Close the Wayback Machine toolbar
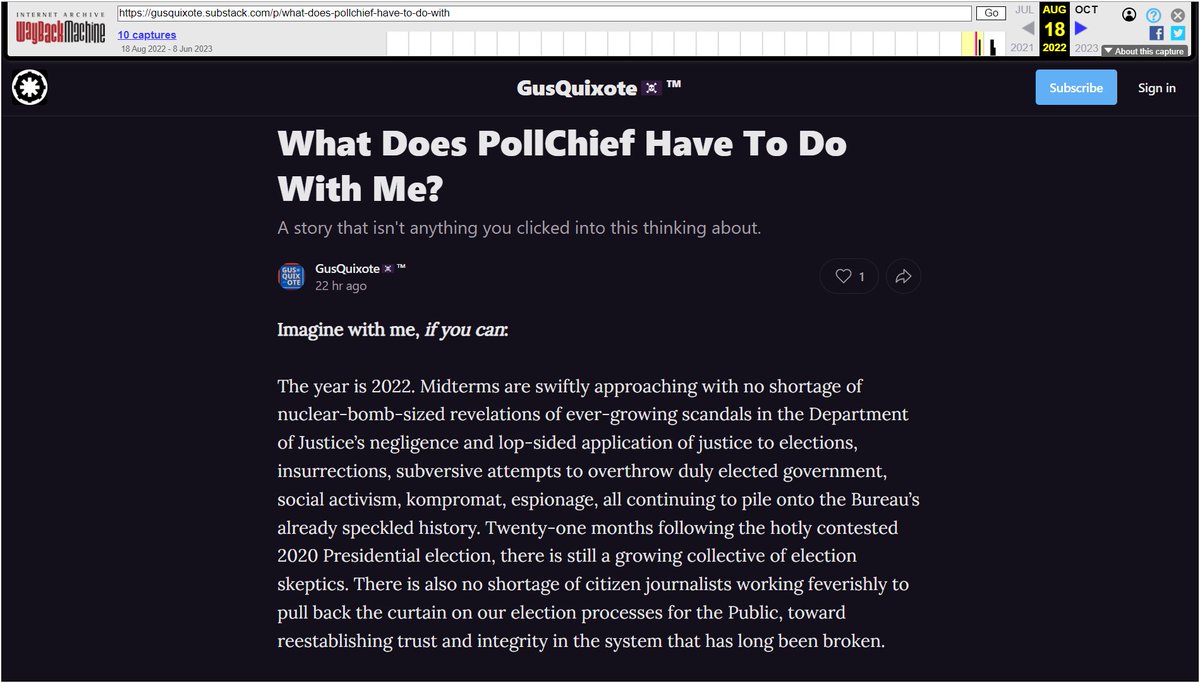The height and width of the screenshot is (683, 1200). click(x=1178, y=15)
